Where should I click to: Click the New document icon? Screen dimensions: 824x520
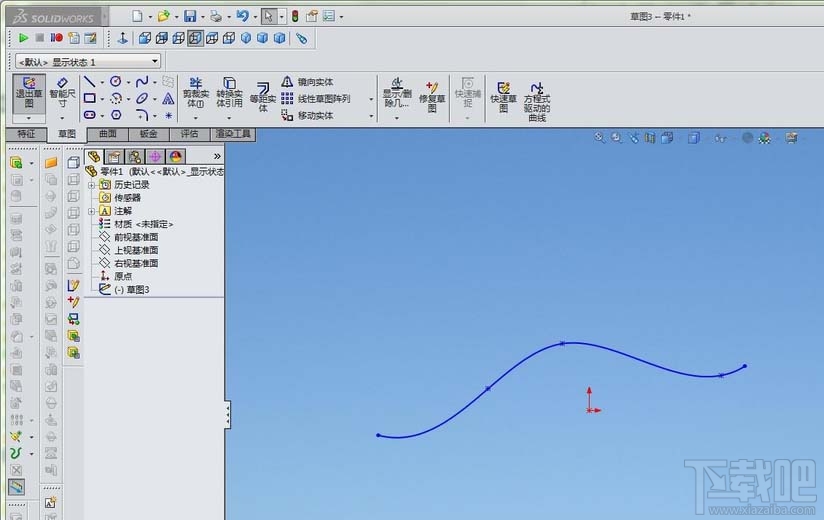coord(137,16)
